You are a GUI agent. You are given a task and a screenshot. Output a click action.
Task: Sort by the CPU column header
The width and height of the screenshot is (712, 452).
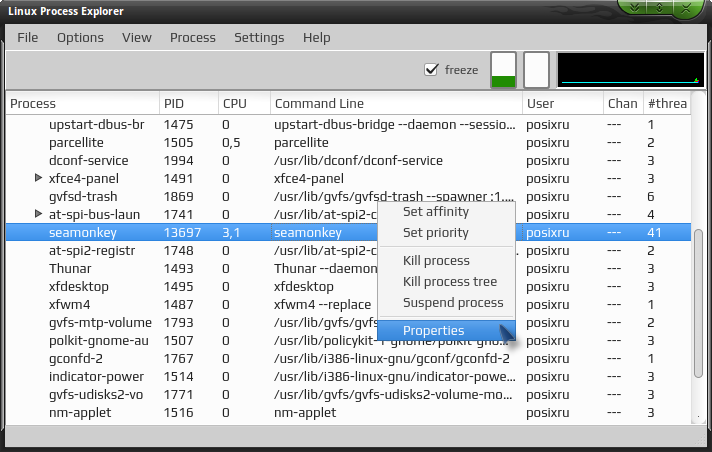[244, 104]
